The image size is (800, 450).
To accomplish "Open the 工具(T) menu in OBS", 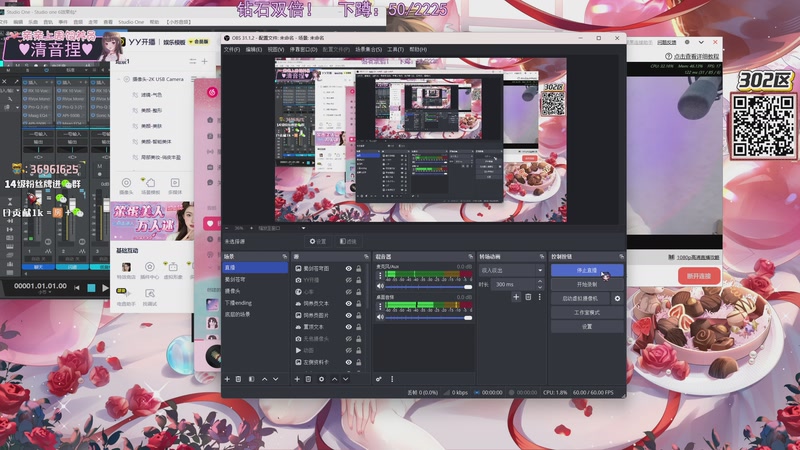I will (x=395, y=49).
